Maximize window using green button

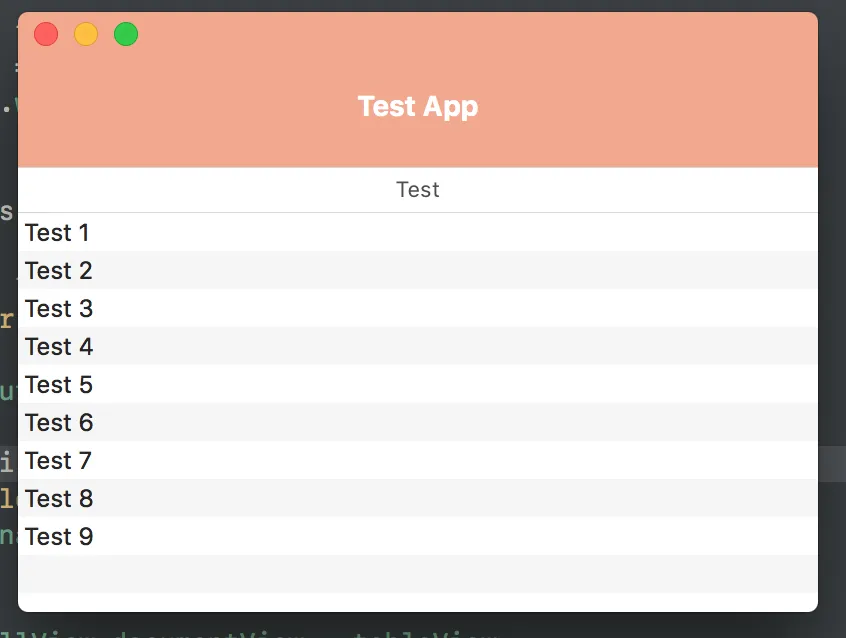(126, 35)
